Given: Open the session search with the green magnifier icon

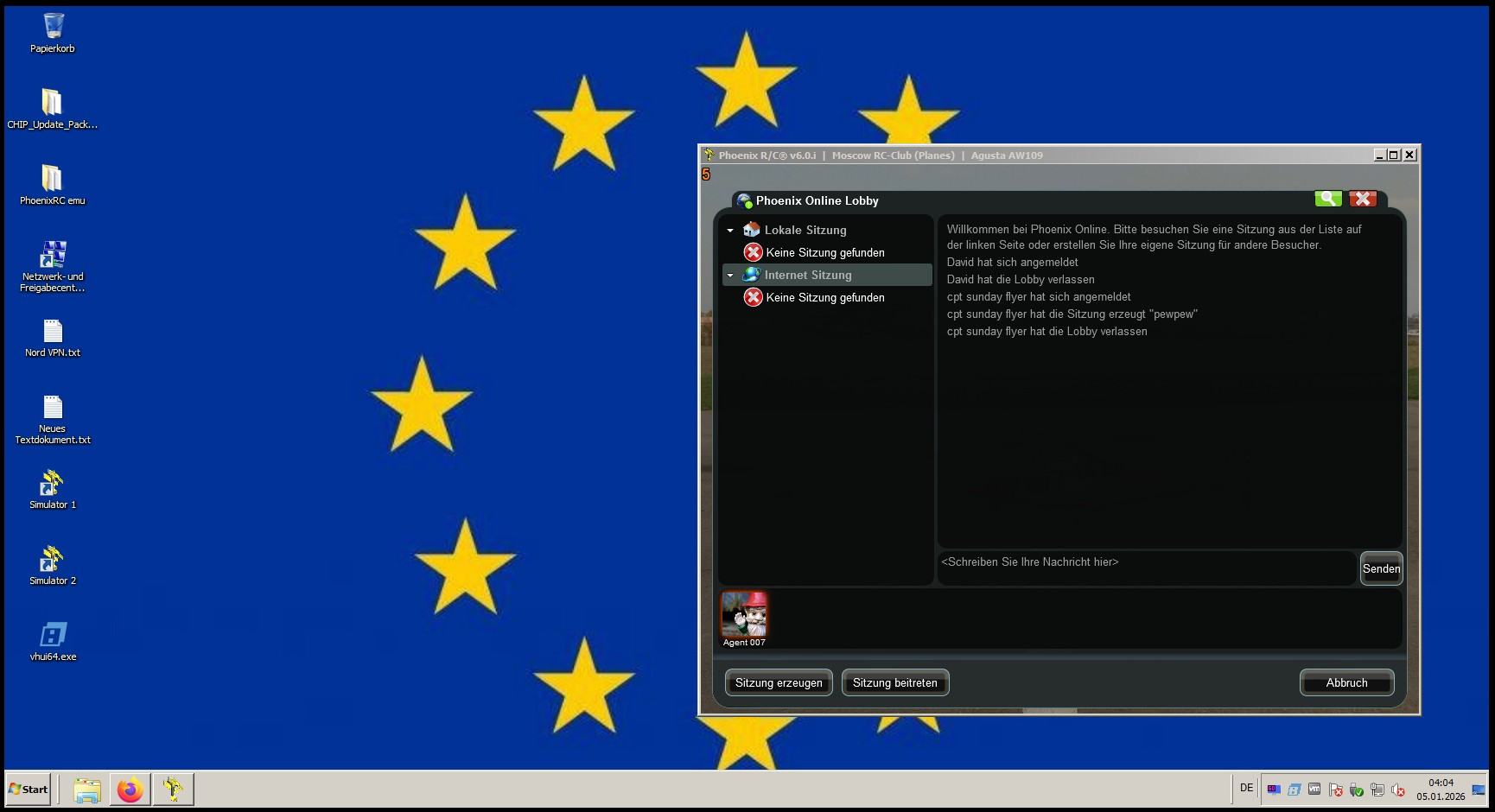Looking at the screenshot, I should click(x=1328, y=198).
